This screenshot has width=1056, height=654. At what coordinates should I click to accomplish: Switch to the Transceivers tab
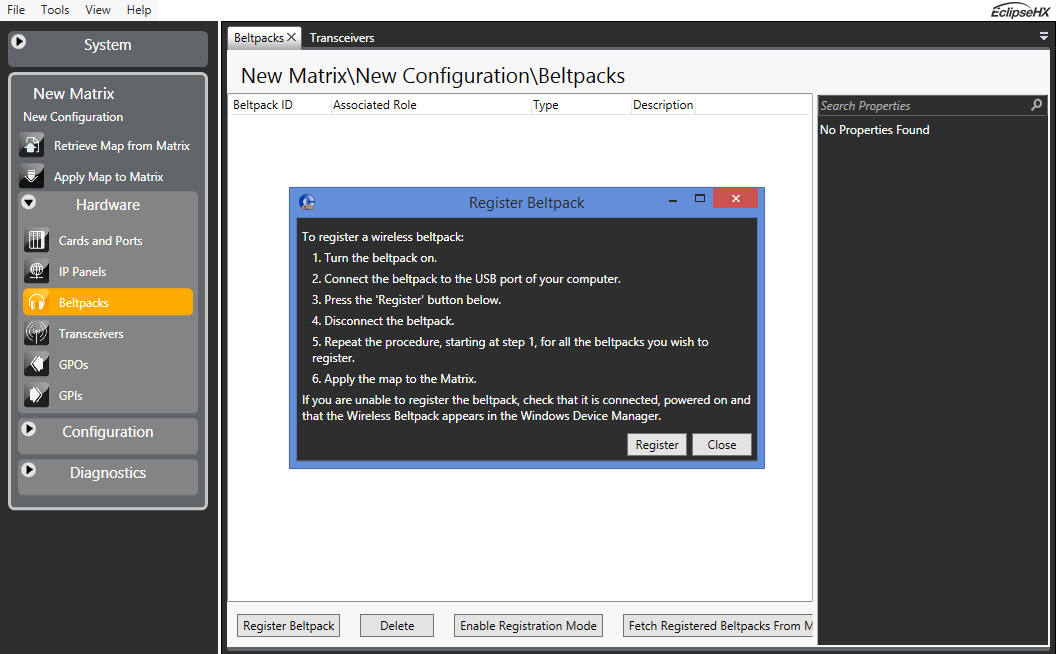coord(342,38)
